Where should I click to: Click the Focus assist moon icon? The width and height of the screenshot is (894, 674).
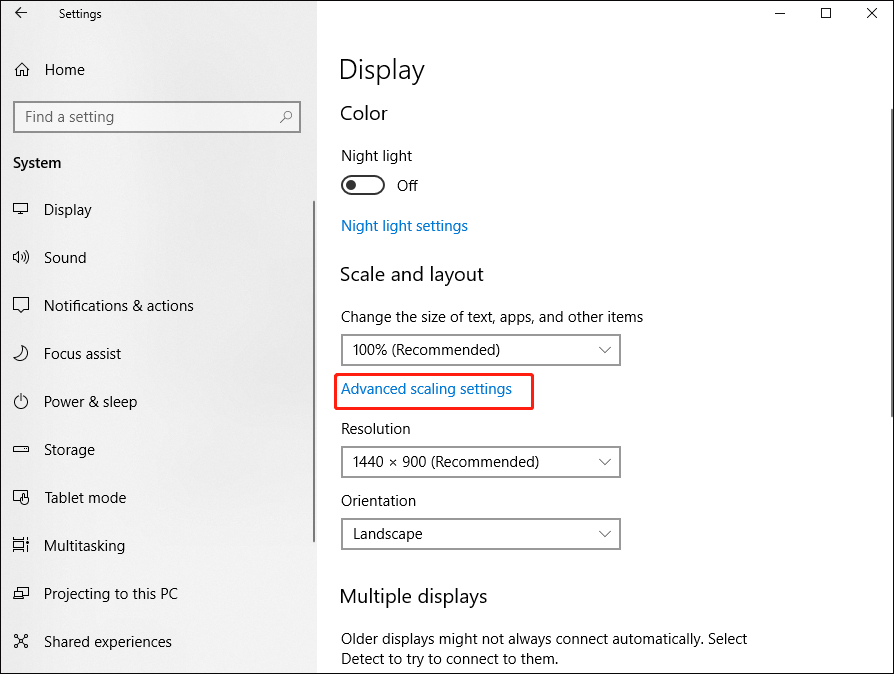pos(21,354)
